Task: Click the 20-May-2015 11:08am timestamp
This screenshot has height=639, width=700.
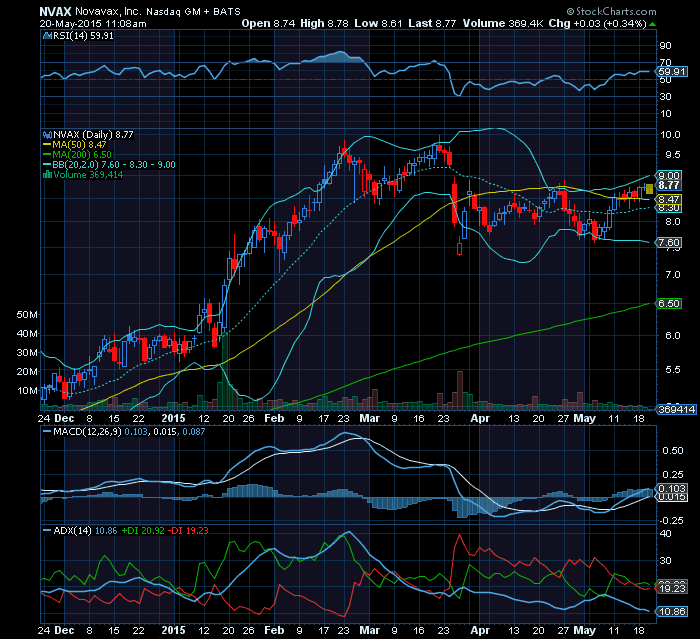Action: point(93,24)
